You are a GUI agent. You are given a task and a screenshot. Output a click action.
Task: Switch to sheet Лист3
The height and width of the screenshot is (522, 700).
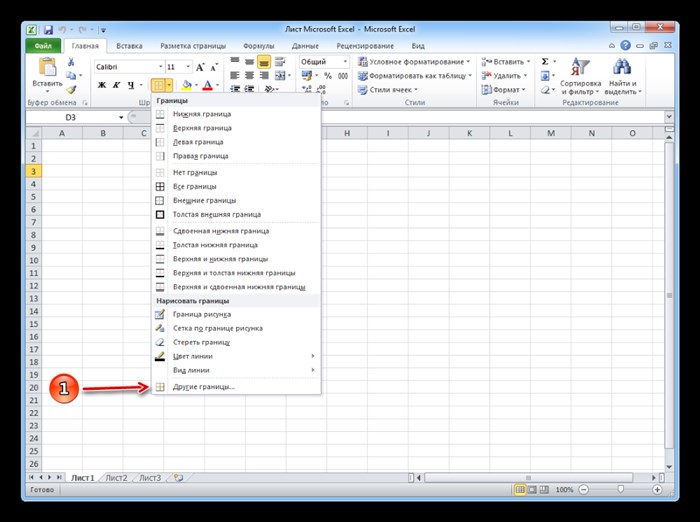coord(150,478)
